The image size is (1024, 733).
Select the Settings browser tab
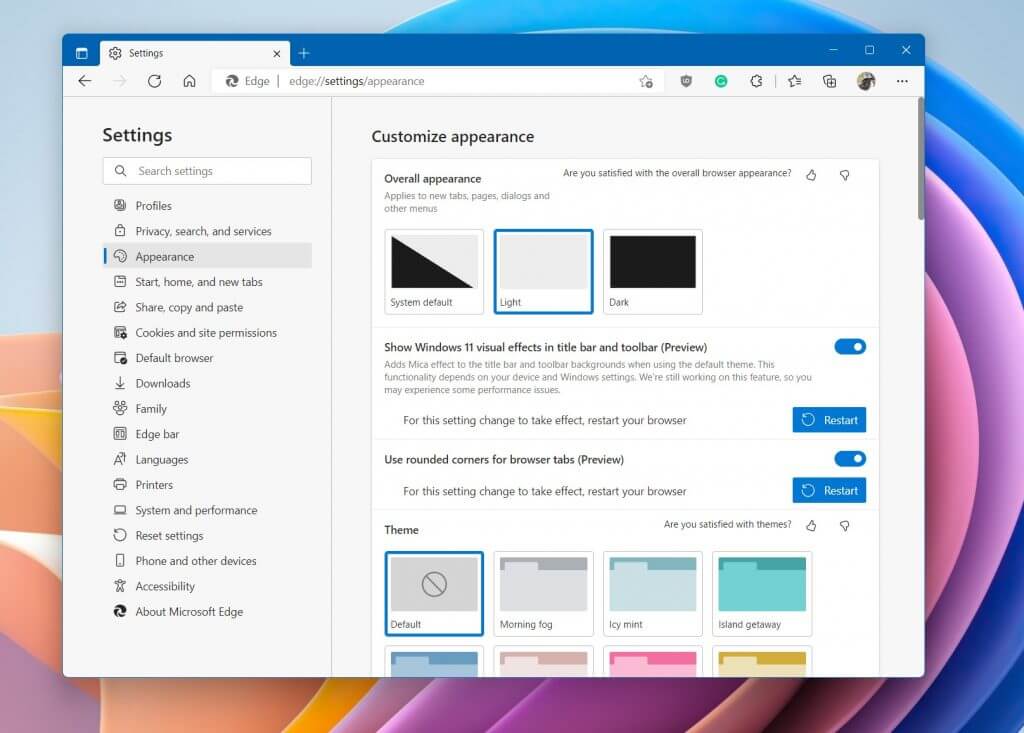point(194,54)
